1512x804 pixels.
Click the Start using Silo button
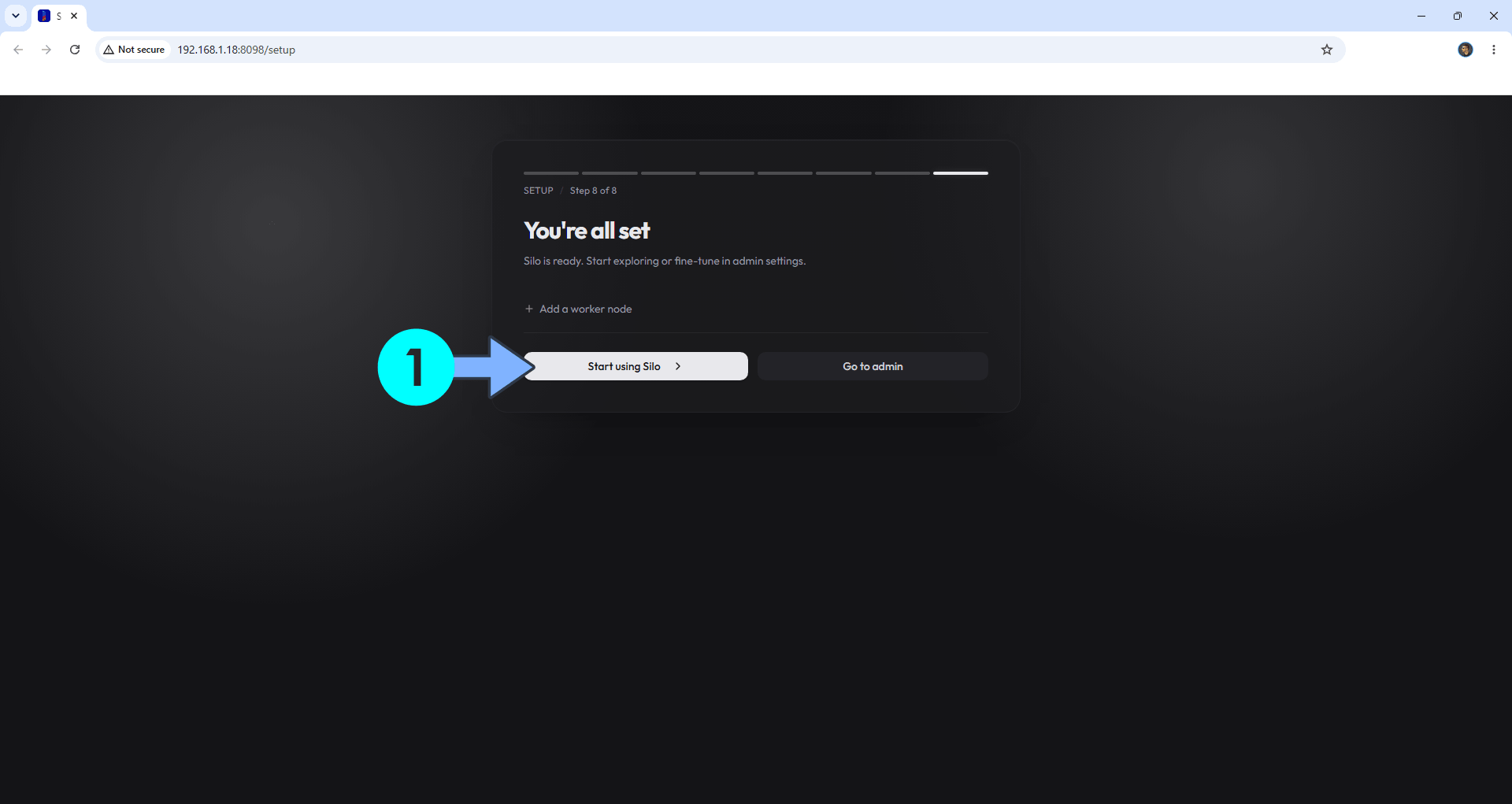pos(636,366)
